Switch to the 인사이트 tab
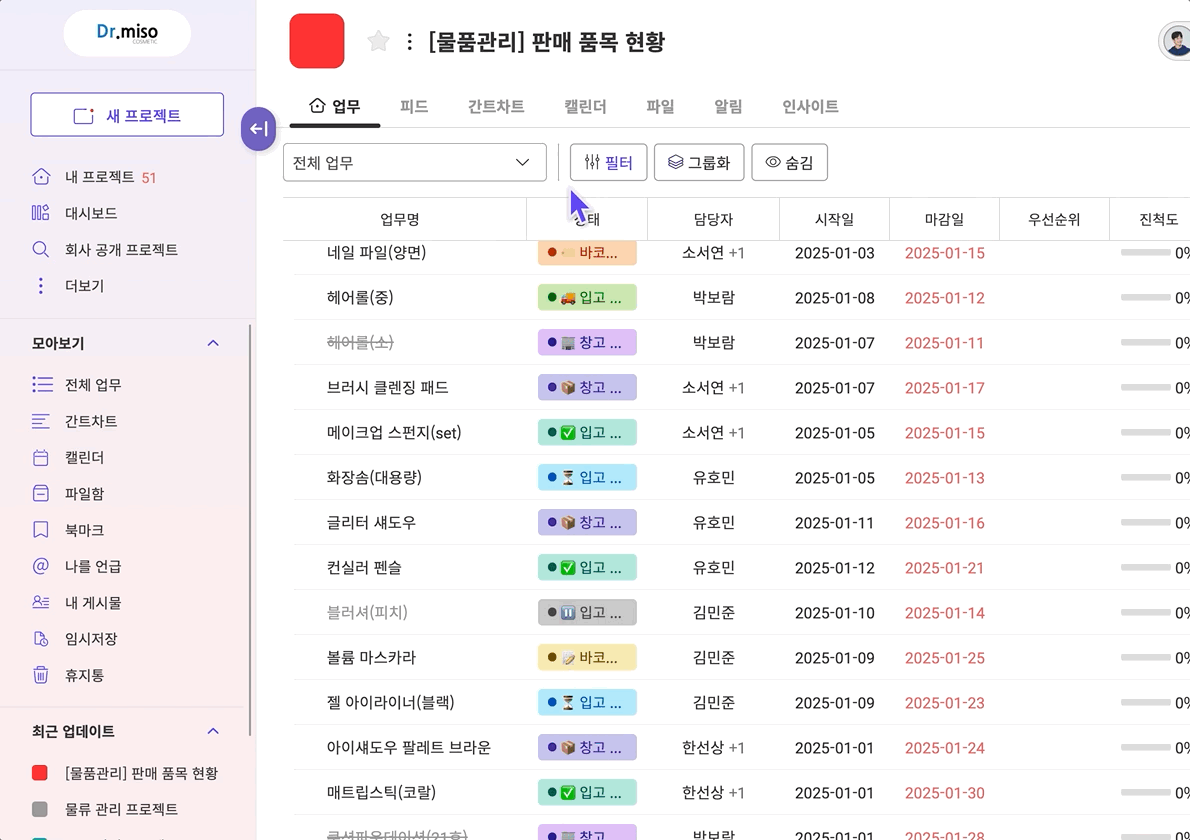 pos(810,106)
